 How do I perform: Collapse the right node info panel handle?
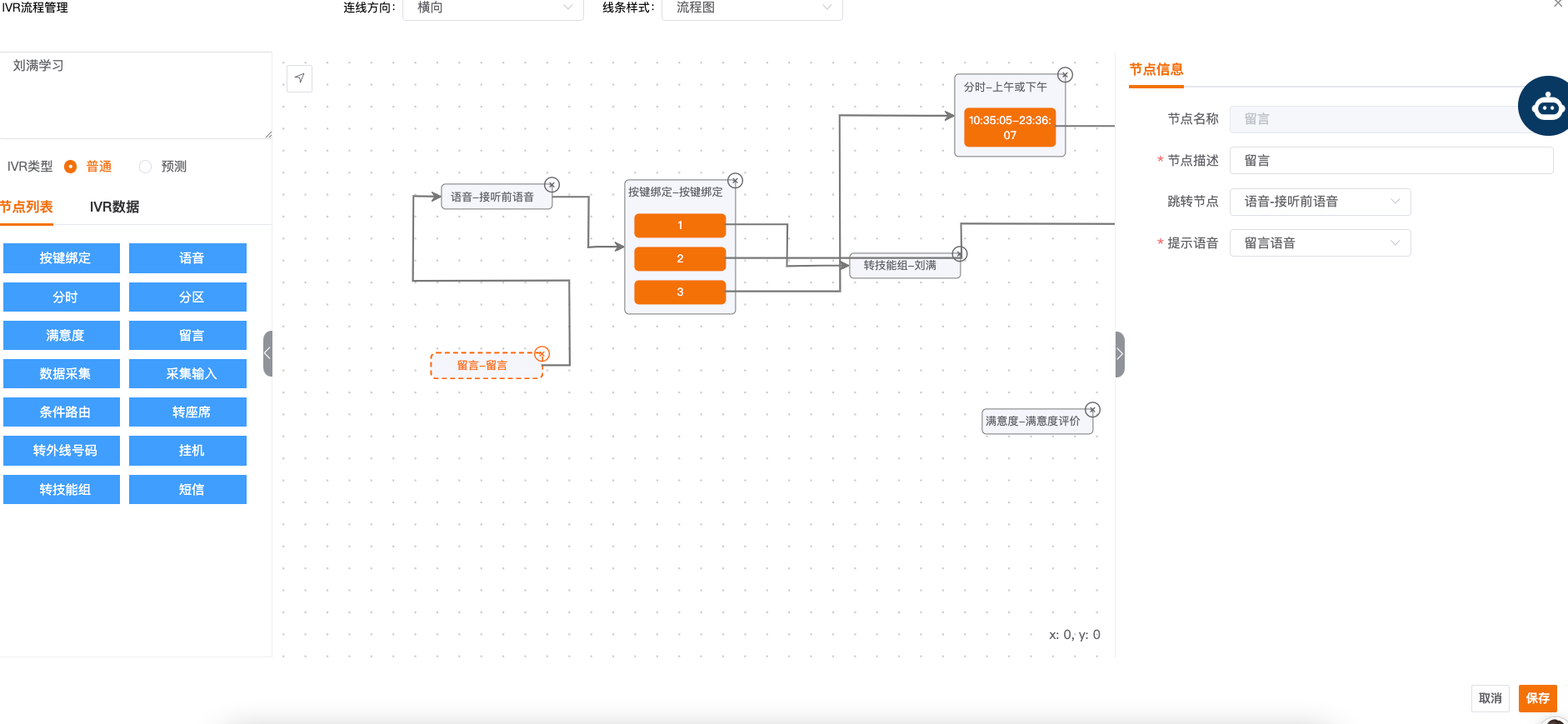(x=1120, y=354)
